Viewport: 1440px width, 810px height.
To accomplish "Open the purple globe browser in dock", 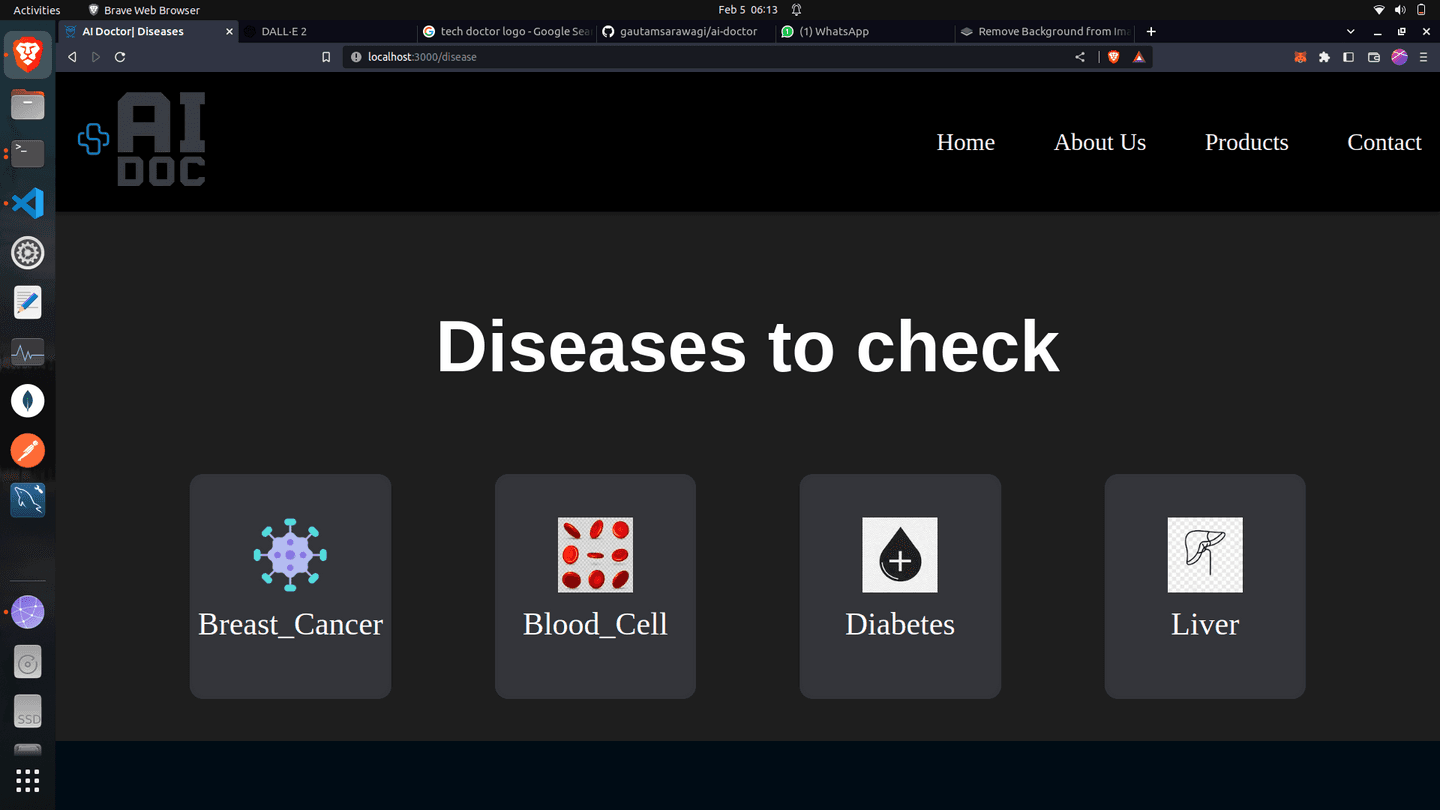I will click(x=28, y=612).
